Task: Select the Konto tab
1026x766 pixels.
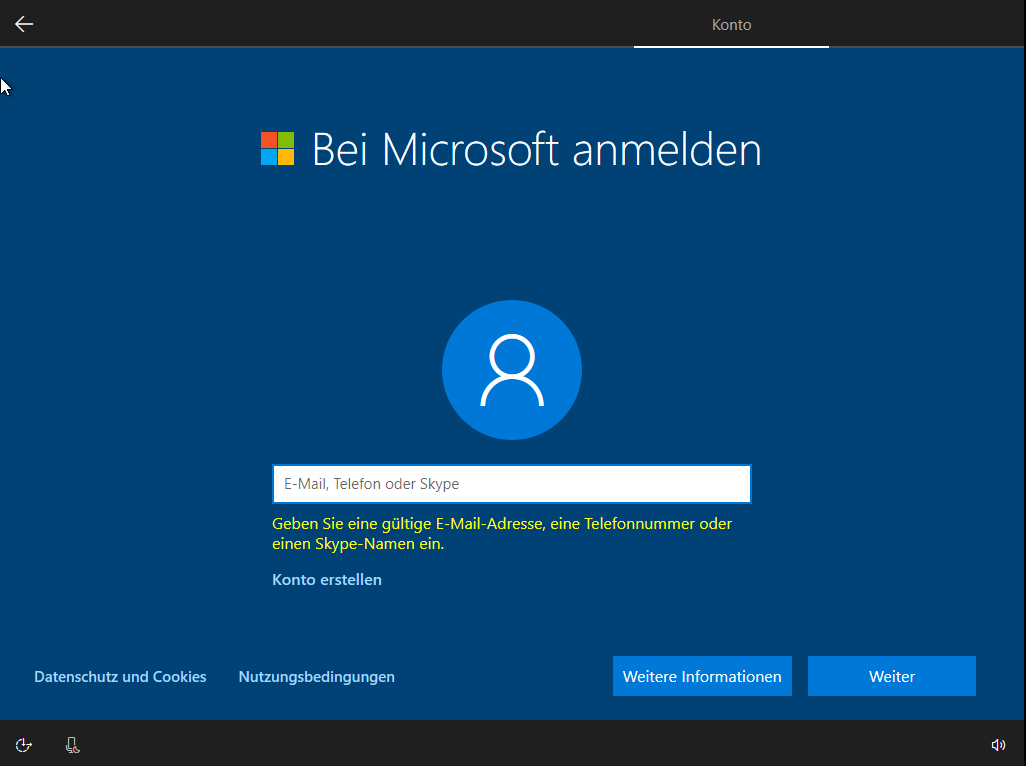Action: coord(732,25)
